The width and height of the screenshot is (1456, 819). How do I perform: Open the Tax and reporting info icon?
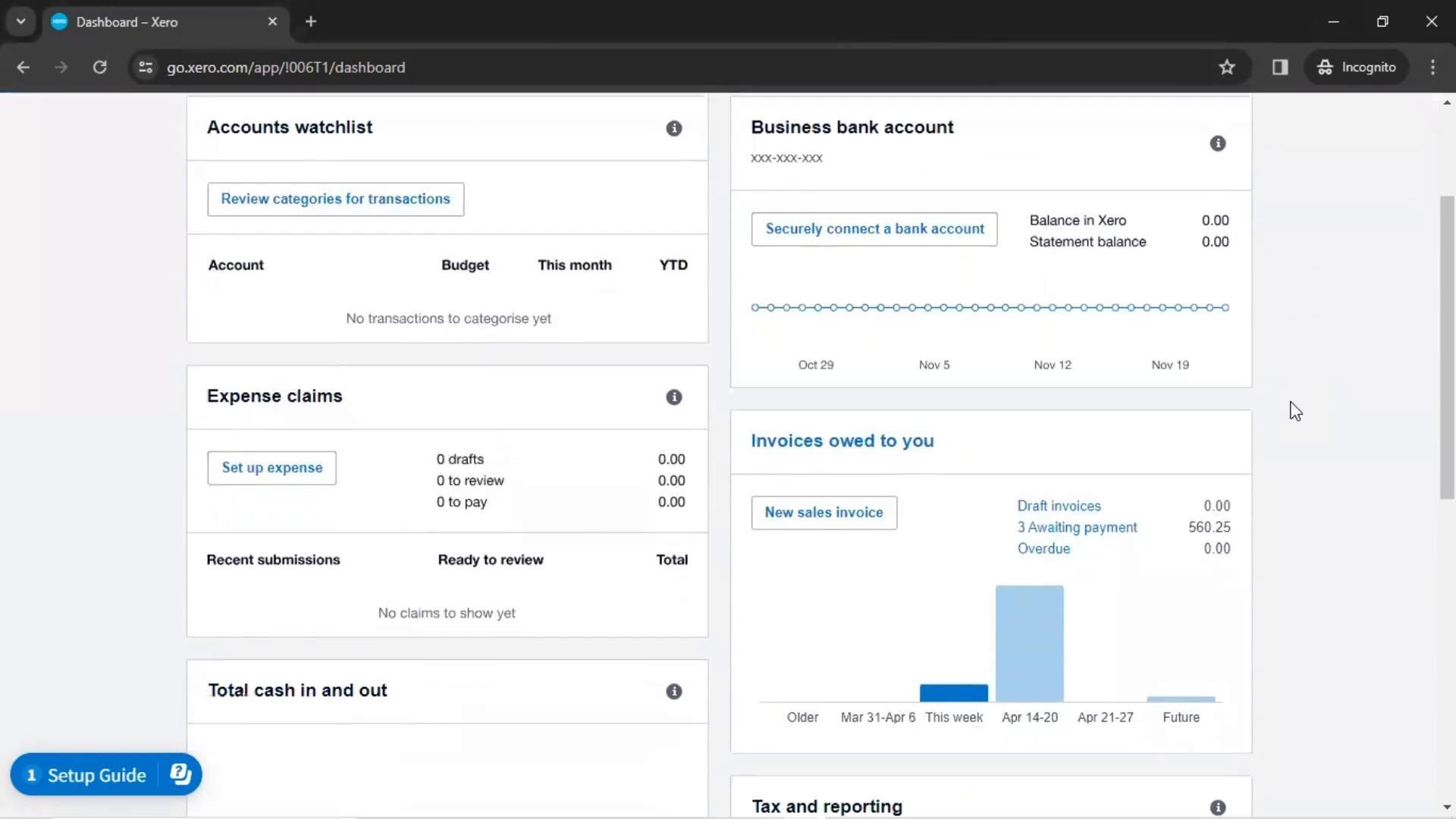(1217, 808)
